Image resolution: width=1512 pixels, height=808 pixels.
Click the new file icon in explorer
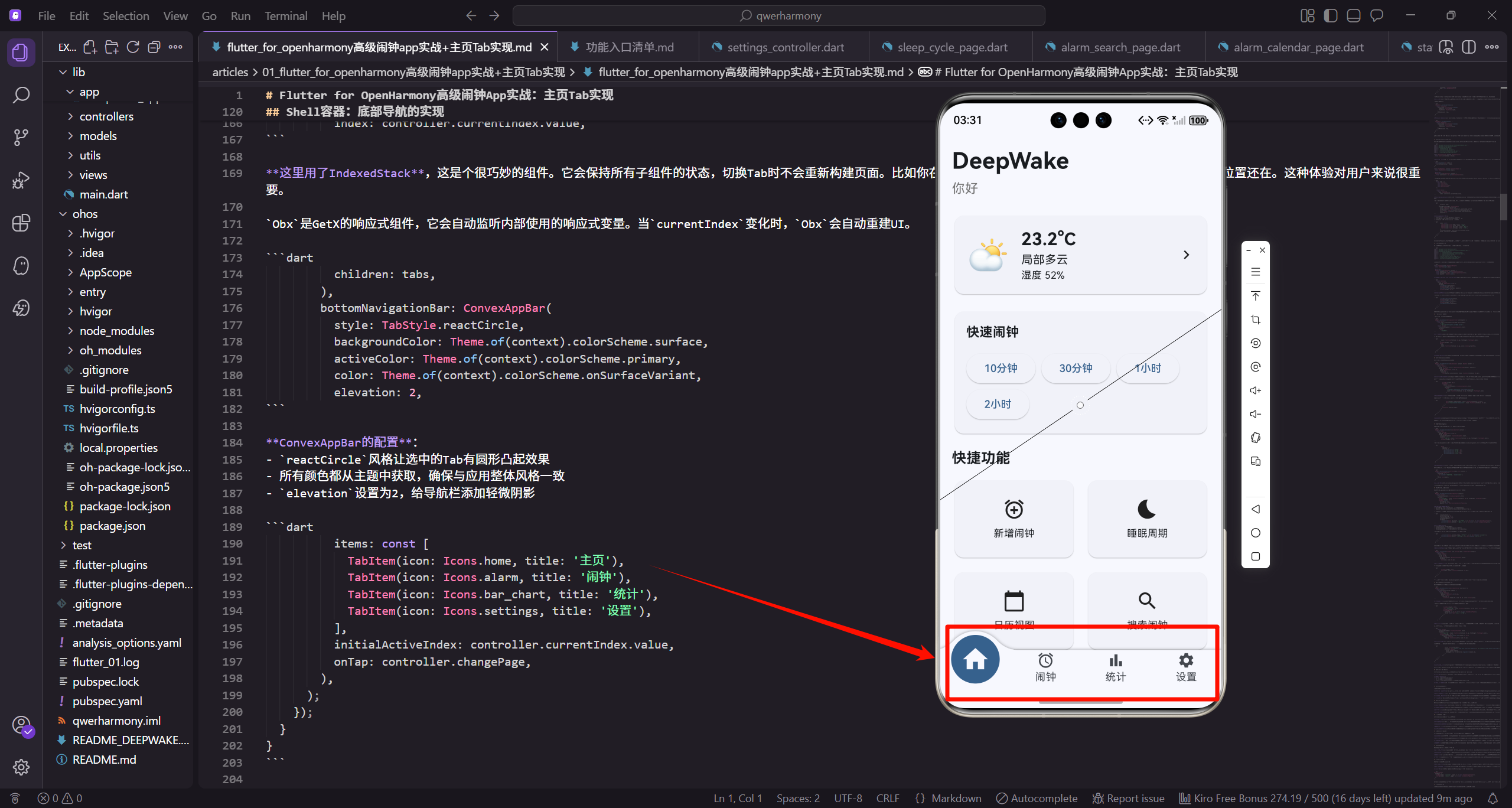[90, 47]
